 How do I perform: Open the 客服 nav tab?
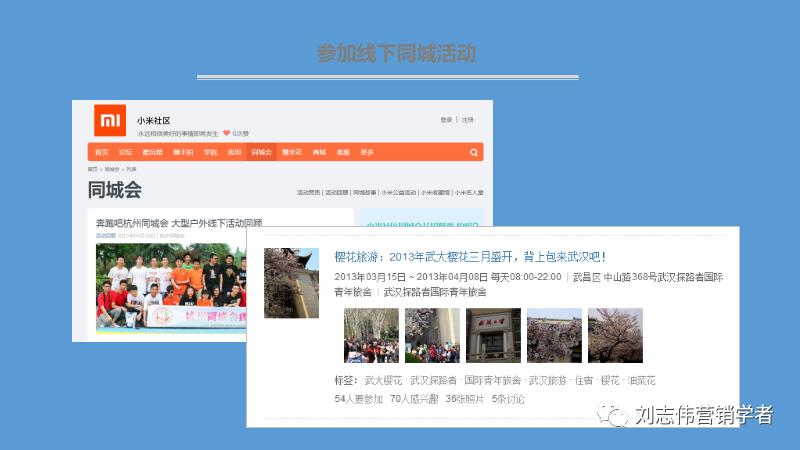coord(343,152)
